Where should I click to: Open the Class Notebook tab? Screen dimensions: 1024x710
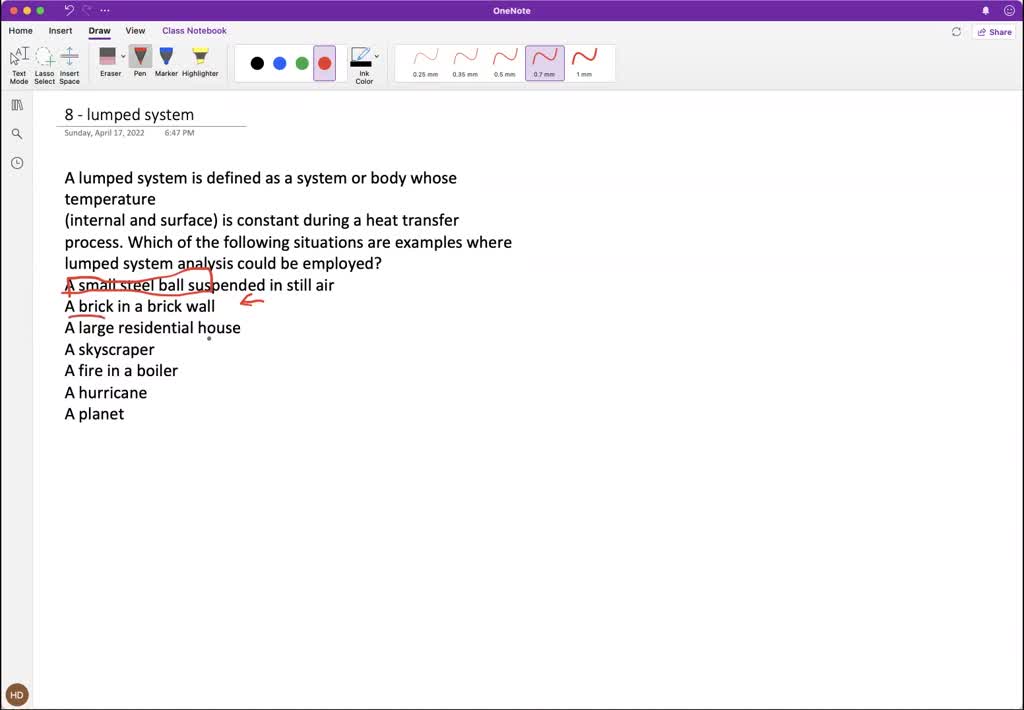(x=194, y=31)
